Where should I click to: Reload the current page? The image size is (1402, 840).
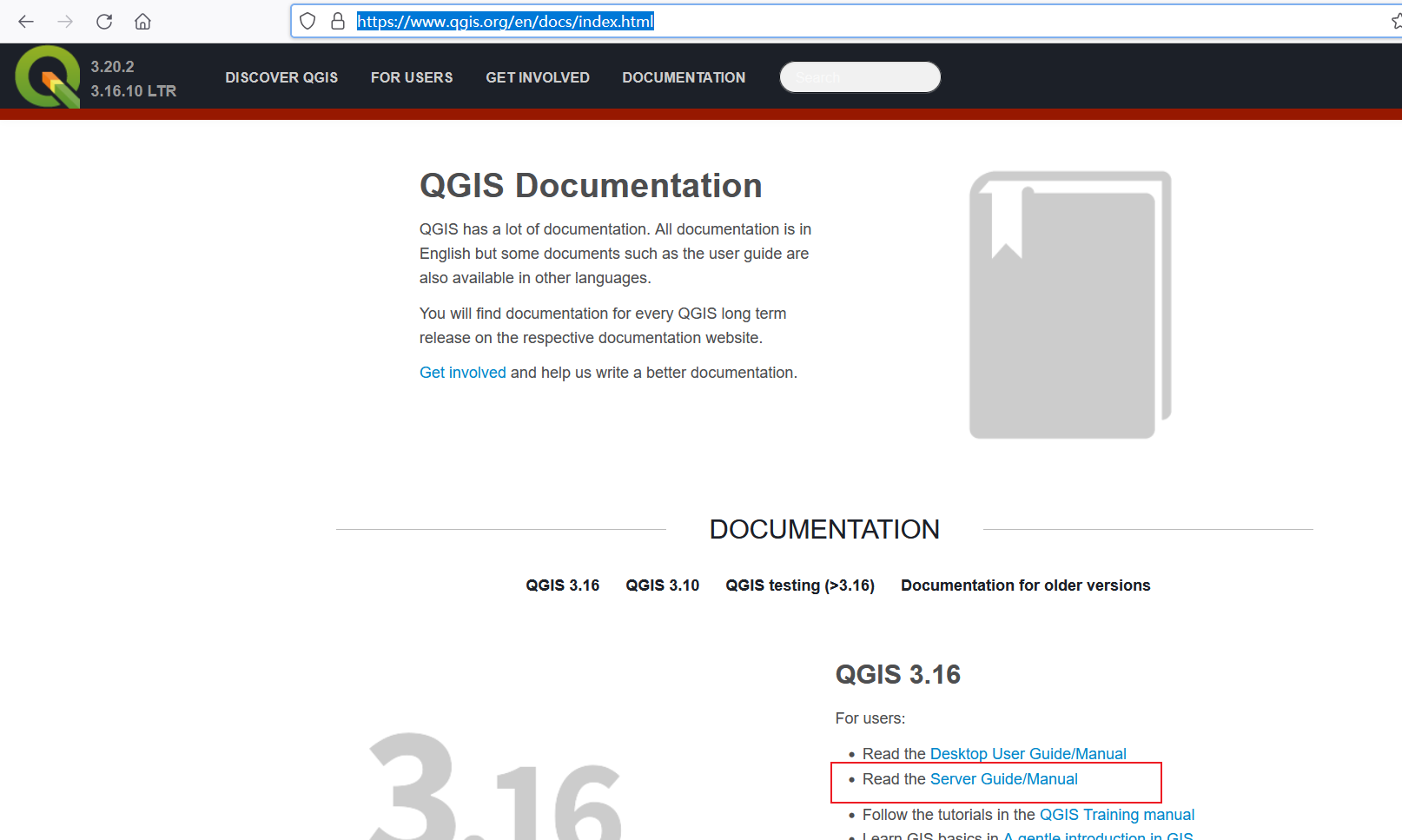click(104, 21)
